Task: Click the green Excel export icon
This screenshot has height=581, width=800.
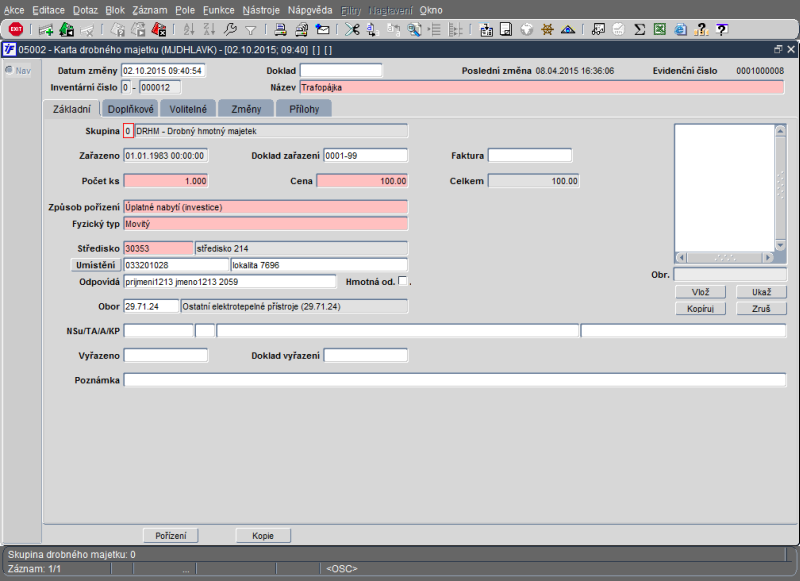Action: pyautogui.click(x=660, y=30)
